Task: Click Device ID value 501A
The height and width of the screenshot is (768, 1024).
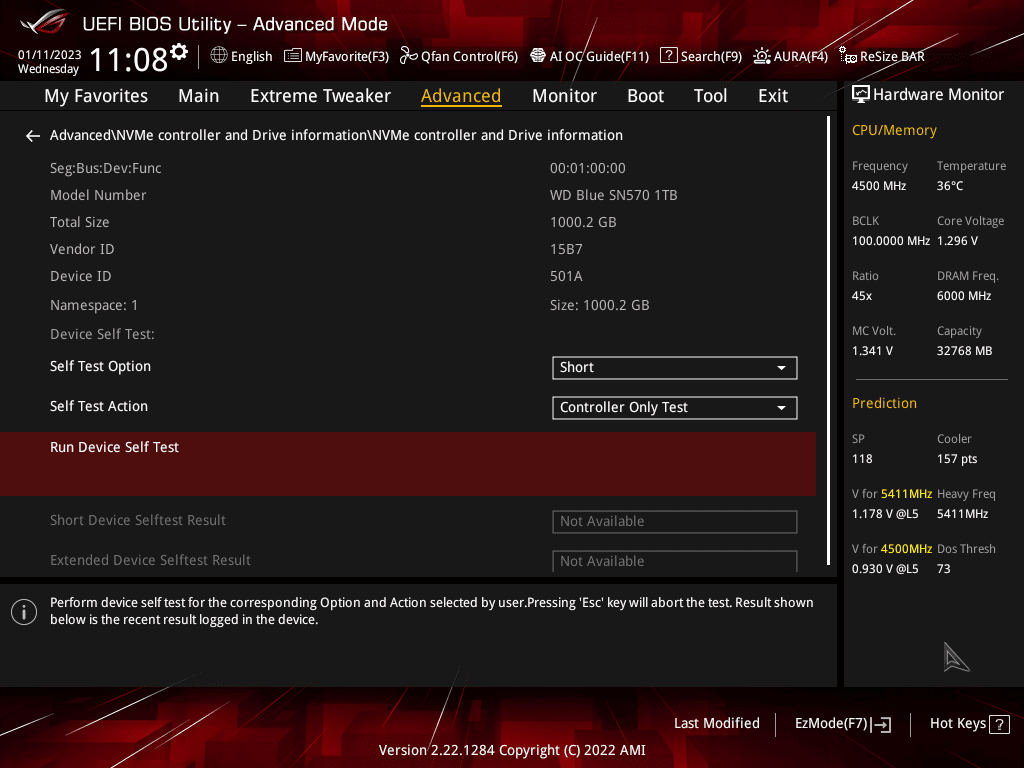Action: [x=566, y=276]
